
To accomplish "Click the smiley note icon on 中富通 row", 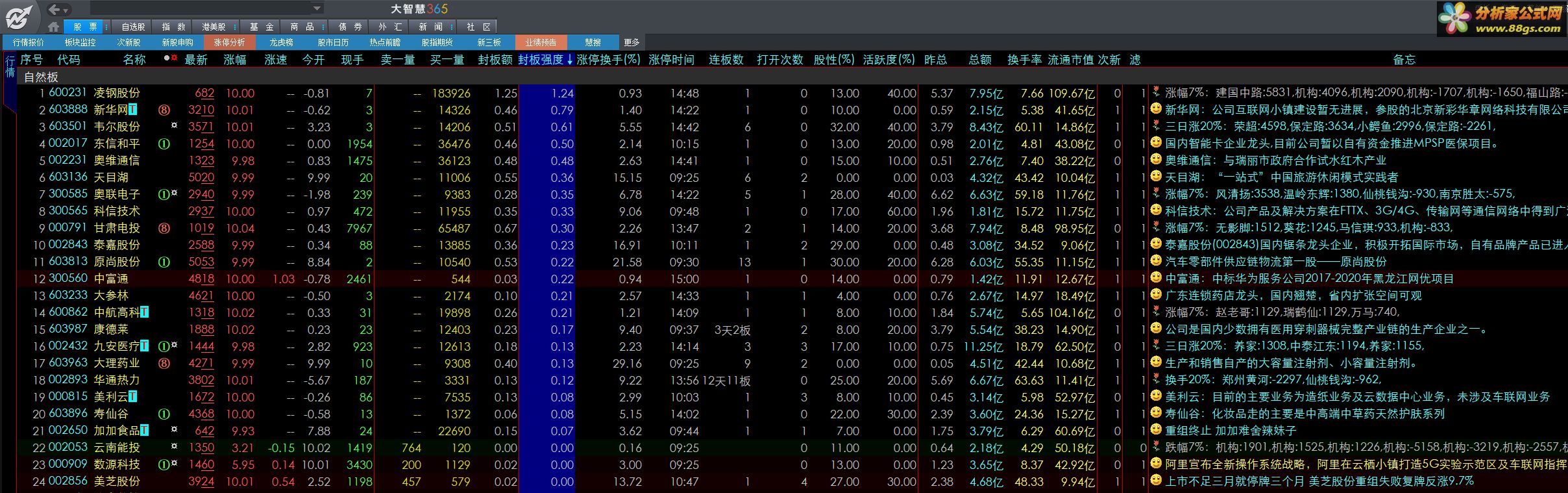I will [1156, 277].
